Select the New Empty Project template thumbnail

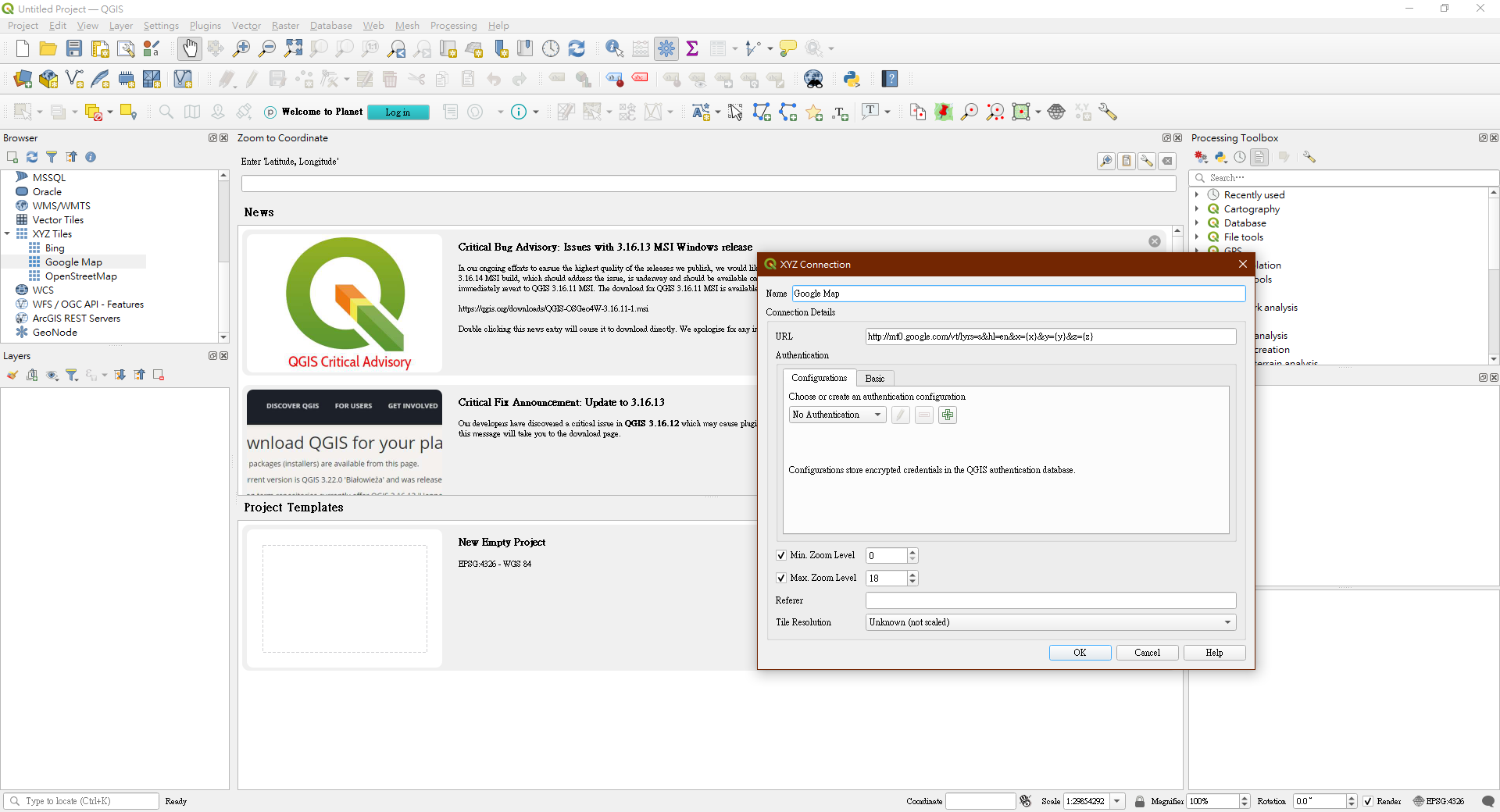click(x=345, y=599)
